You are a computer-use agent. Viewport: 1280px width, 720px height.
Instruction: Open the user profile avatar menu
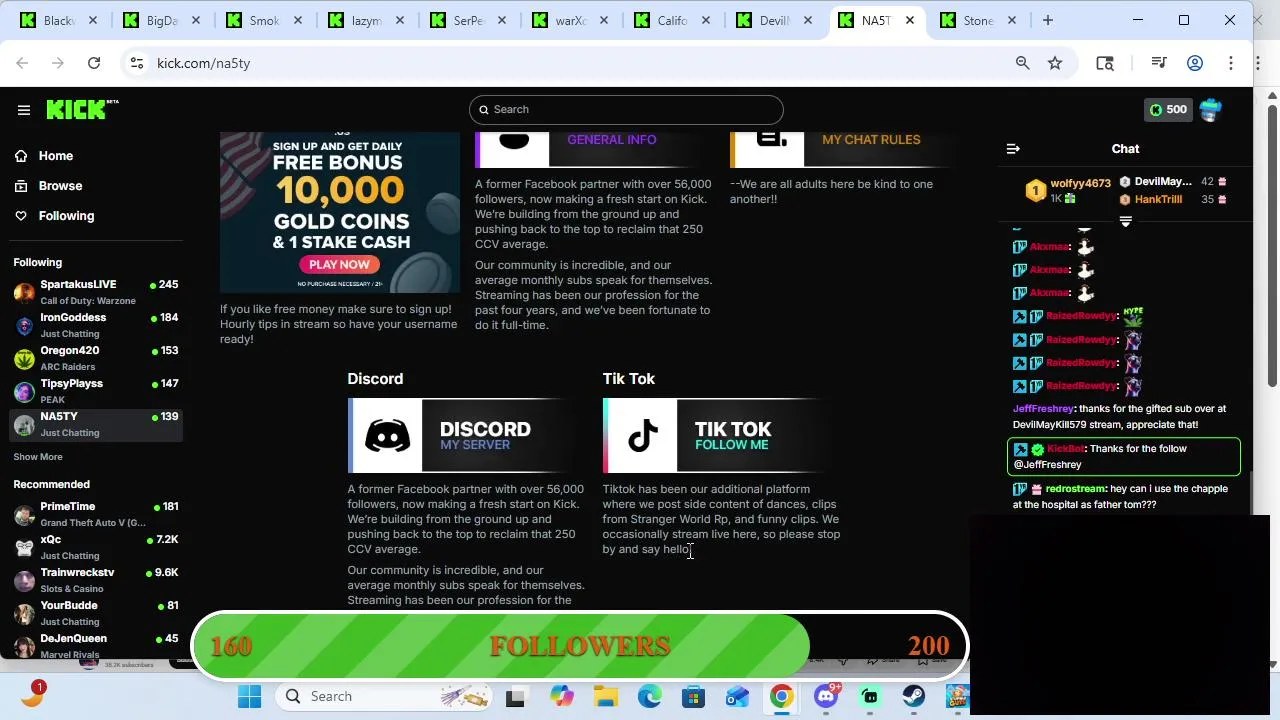coord(1211,109)
